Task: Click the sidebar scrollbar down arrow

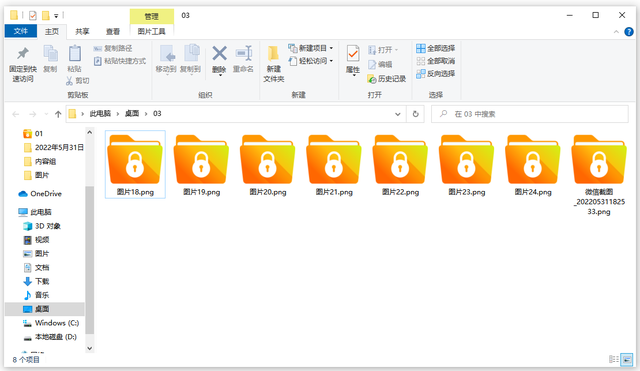Action: (90, 348)
